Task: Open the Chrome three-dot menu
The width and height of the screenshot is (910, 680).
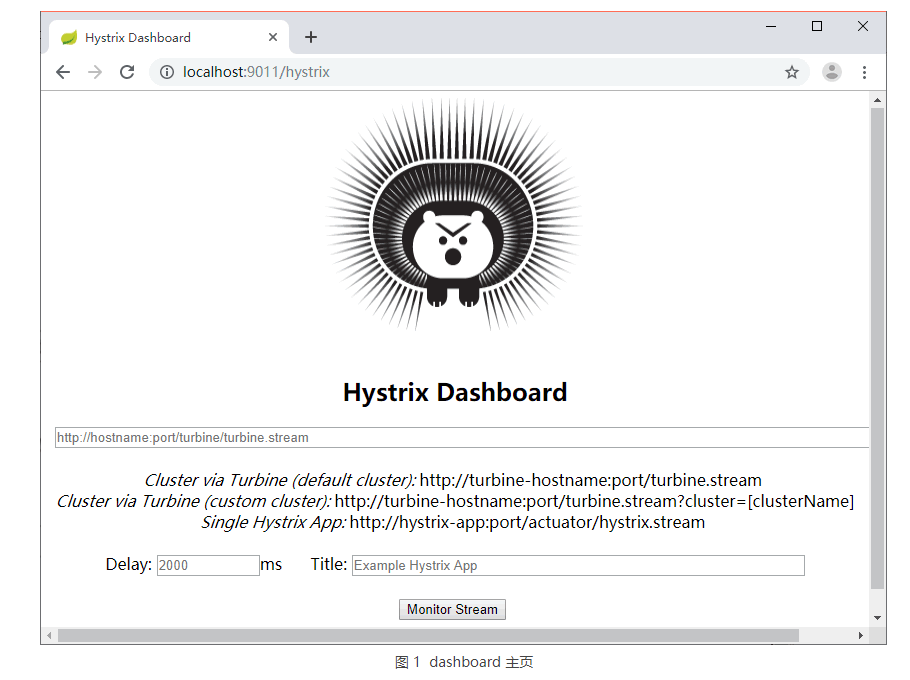Action: (x=864, y=72)
